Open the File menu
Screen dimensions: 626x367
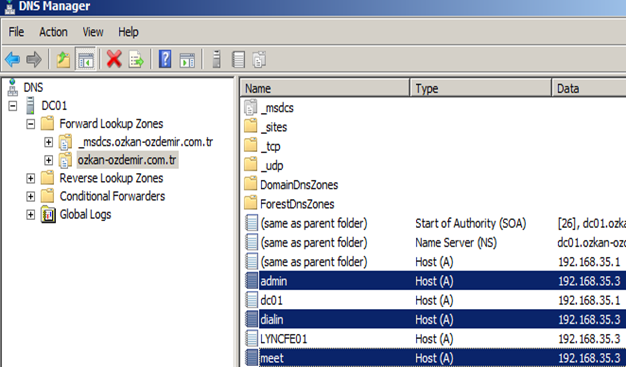[x=16, y=32]
